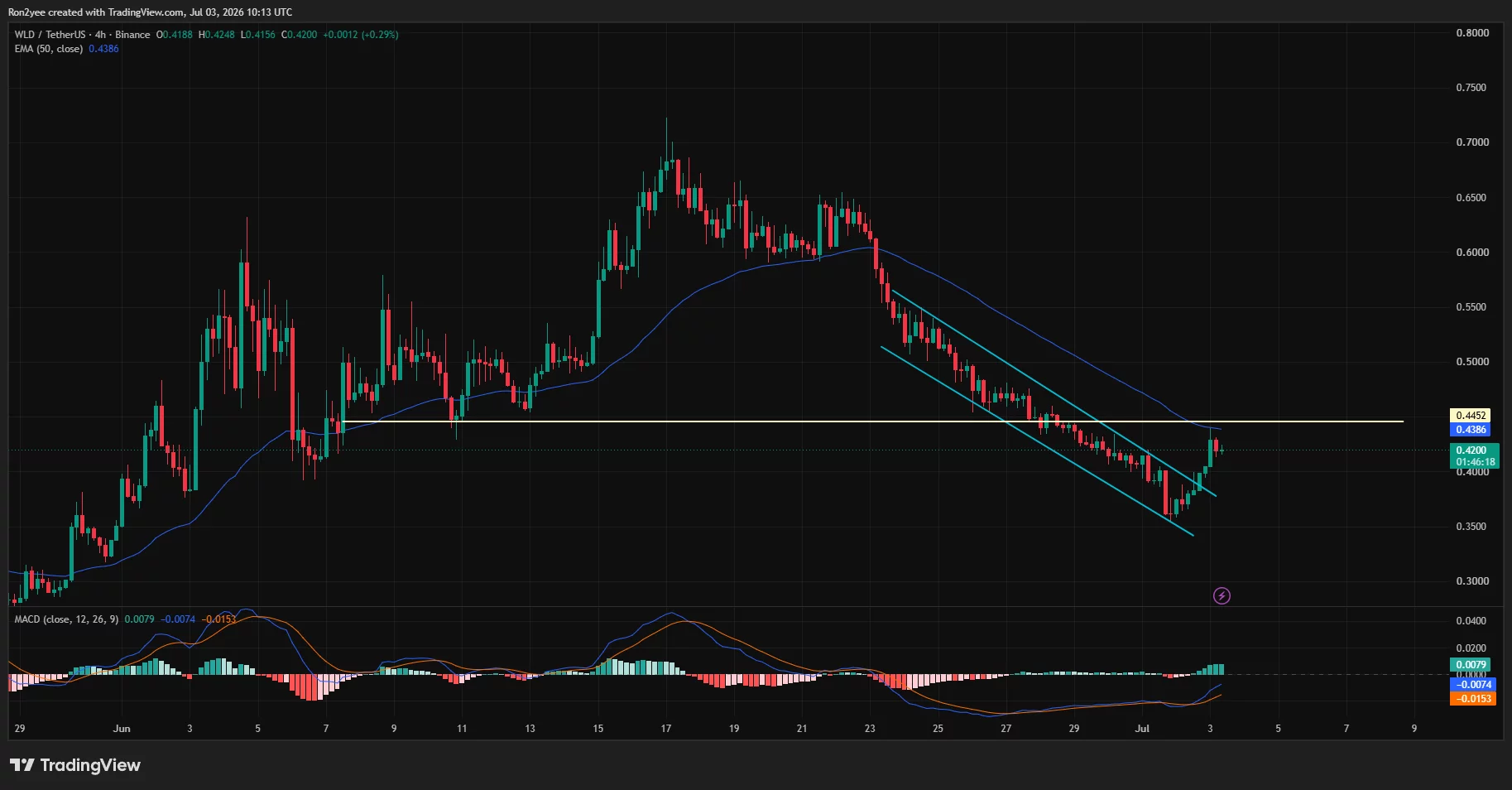Image resolution: width=1512 pixels, height=790 pixels.
Task: Click the '19' date axis label
Action: click(x=734, y=729)
